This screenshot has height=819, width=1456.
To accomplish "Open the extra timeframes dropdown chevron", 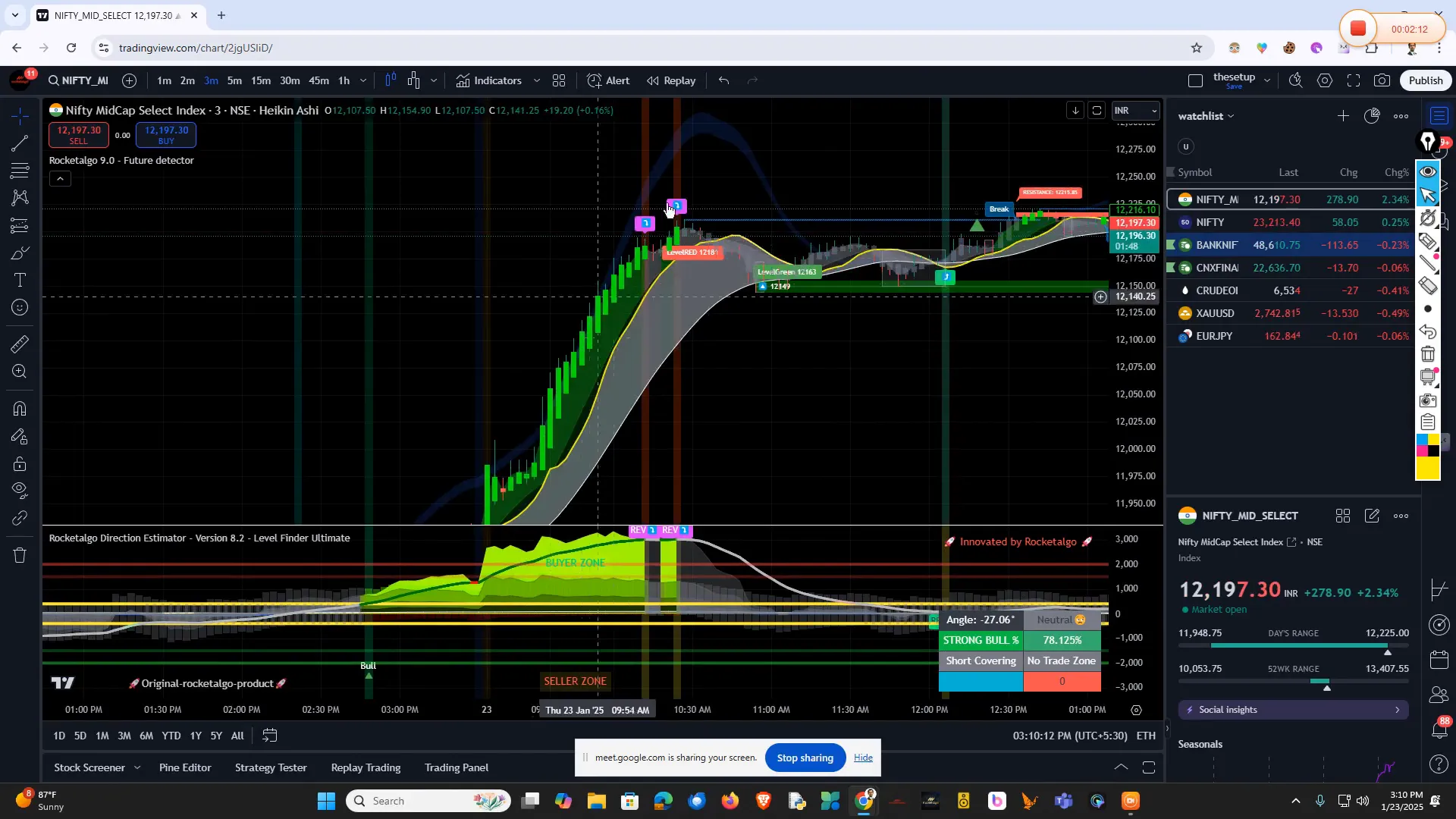I will pos(363,80).
